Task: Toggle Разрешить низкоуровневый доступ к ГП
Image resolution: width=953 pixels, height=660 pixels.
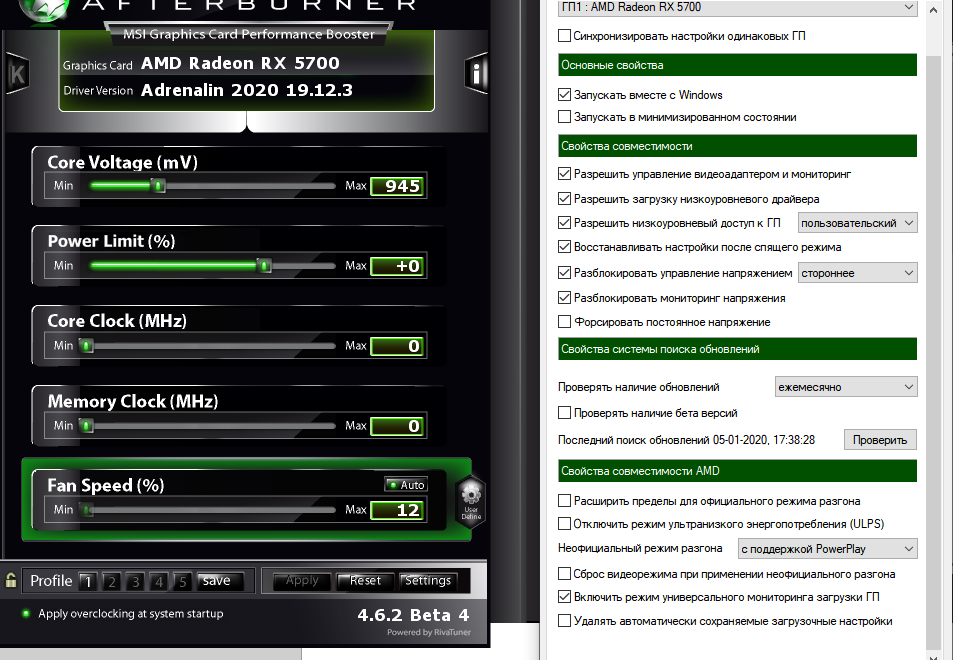Action: pos(564,223)
